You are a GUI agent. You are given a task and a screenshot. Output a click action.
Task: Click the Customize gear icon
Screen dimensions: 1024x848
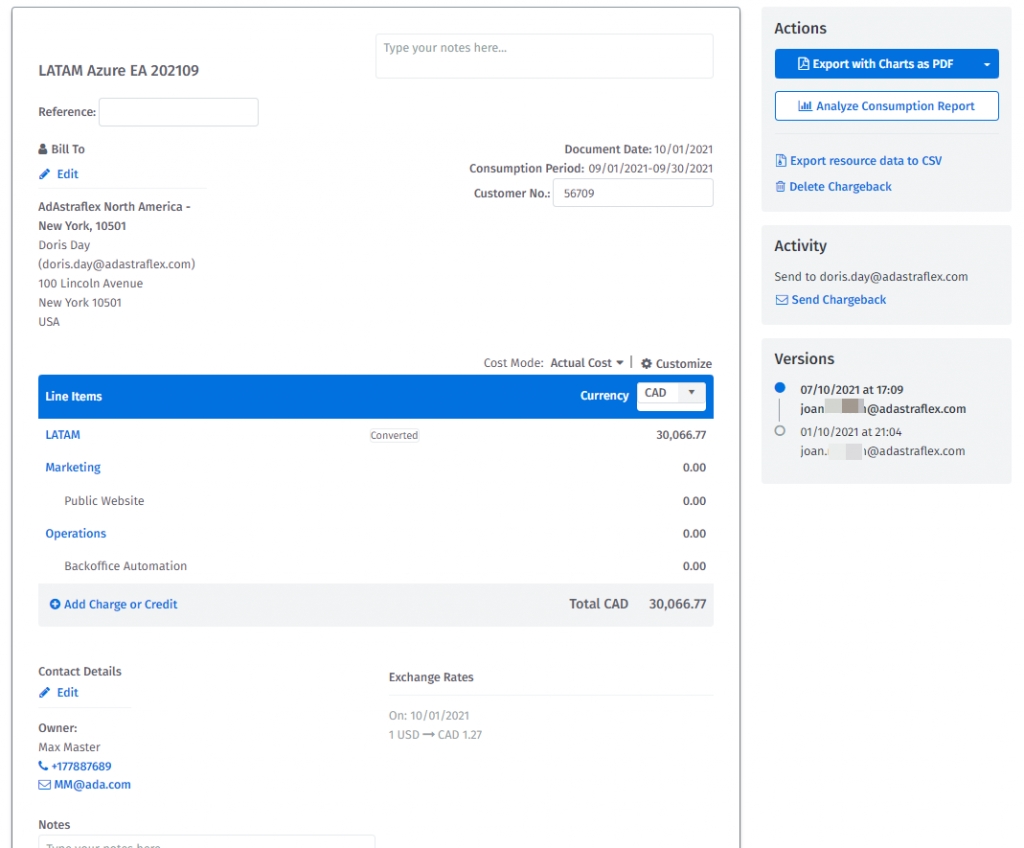(646, 364)
